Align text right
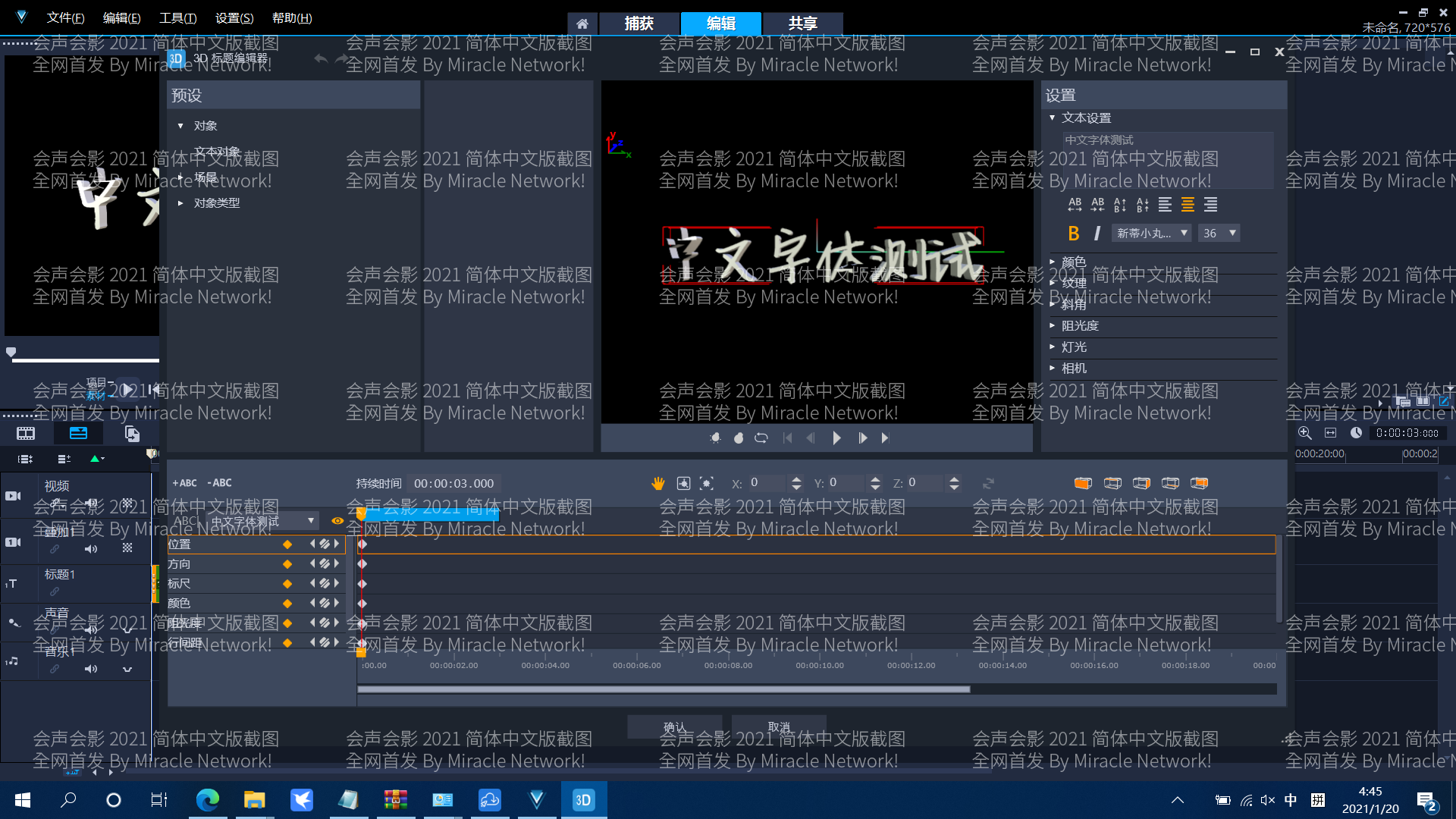 [x=1210, y=205]
